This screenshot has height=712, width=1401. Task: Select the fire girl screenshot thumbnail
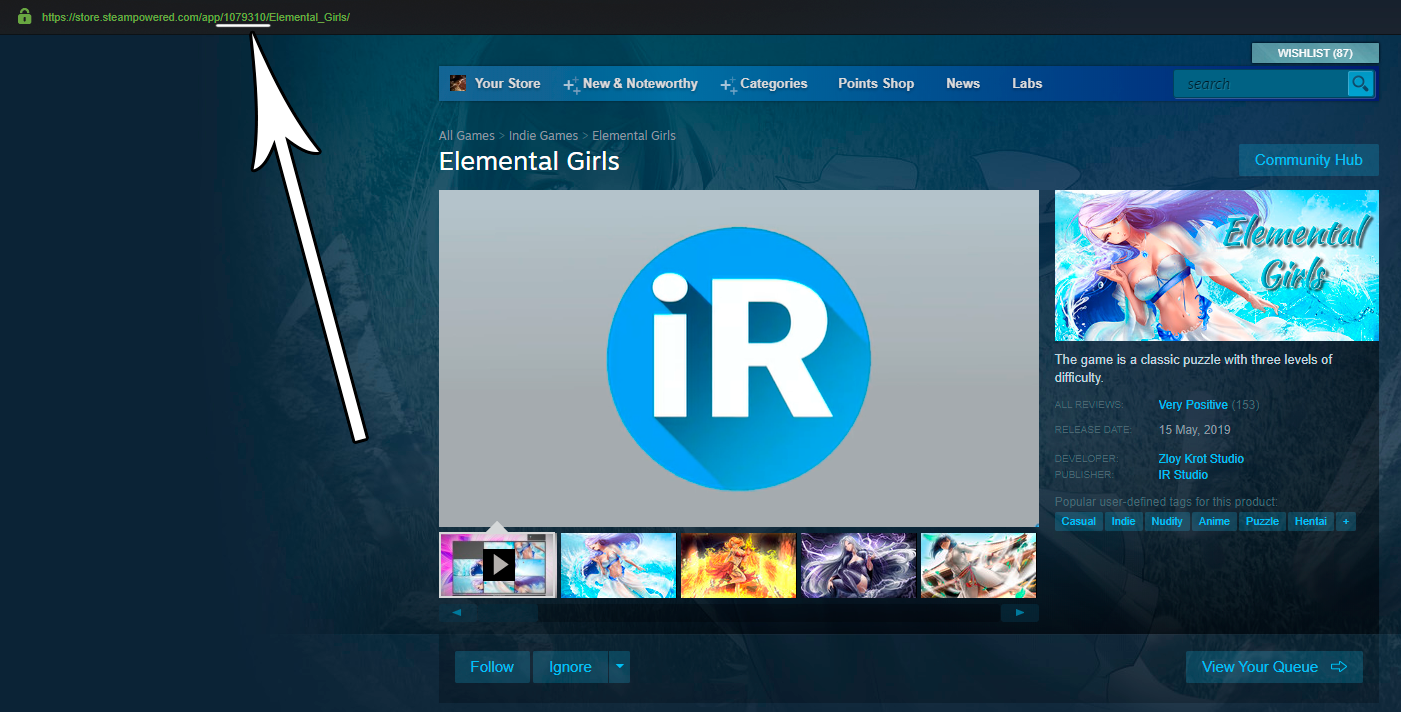738,565
